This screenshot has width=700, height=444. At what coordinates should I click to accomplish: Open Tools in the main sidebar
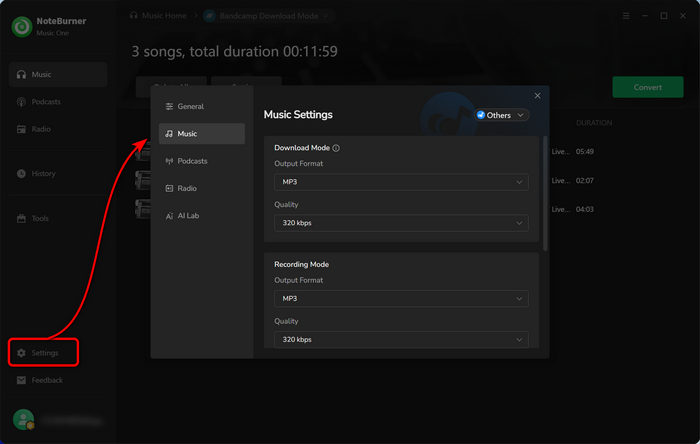click(x=58, y=218)
